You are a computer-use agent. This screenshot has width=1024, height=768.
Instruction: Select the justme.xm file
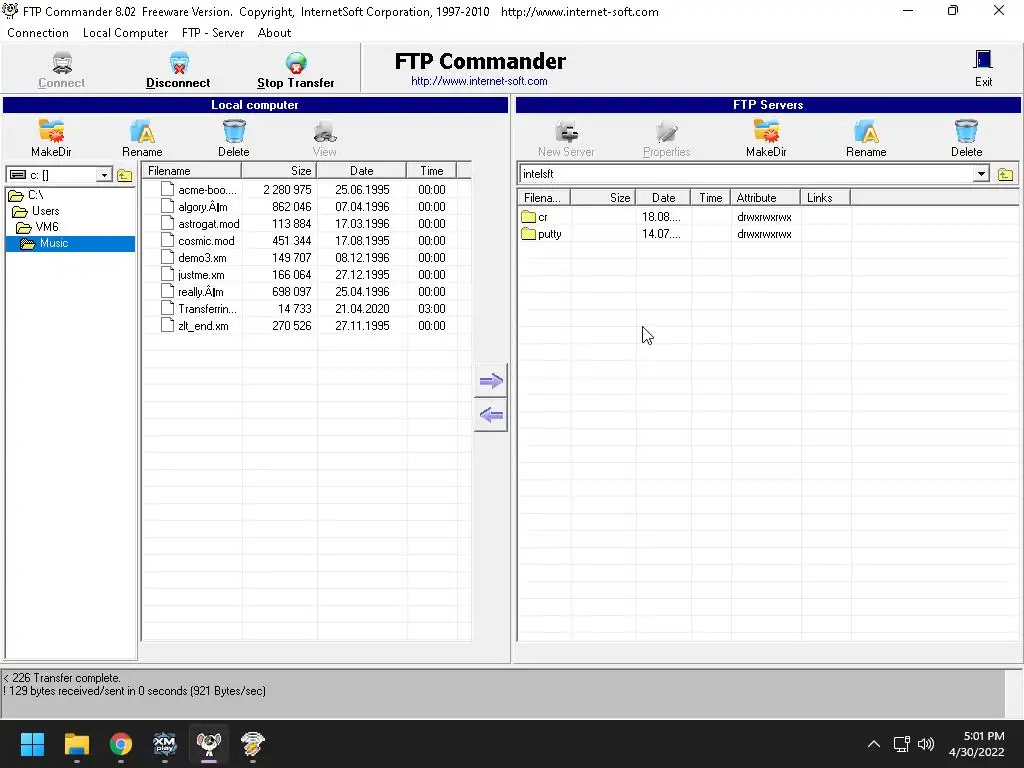tap(200, 274)
